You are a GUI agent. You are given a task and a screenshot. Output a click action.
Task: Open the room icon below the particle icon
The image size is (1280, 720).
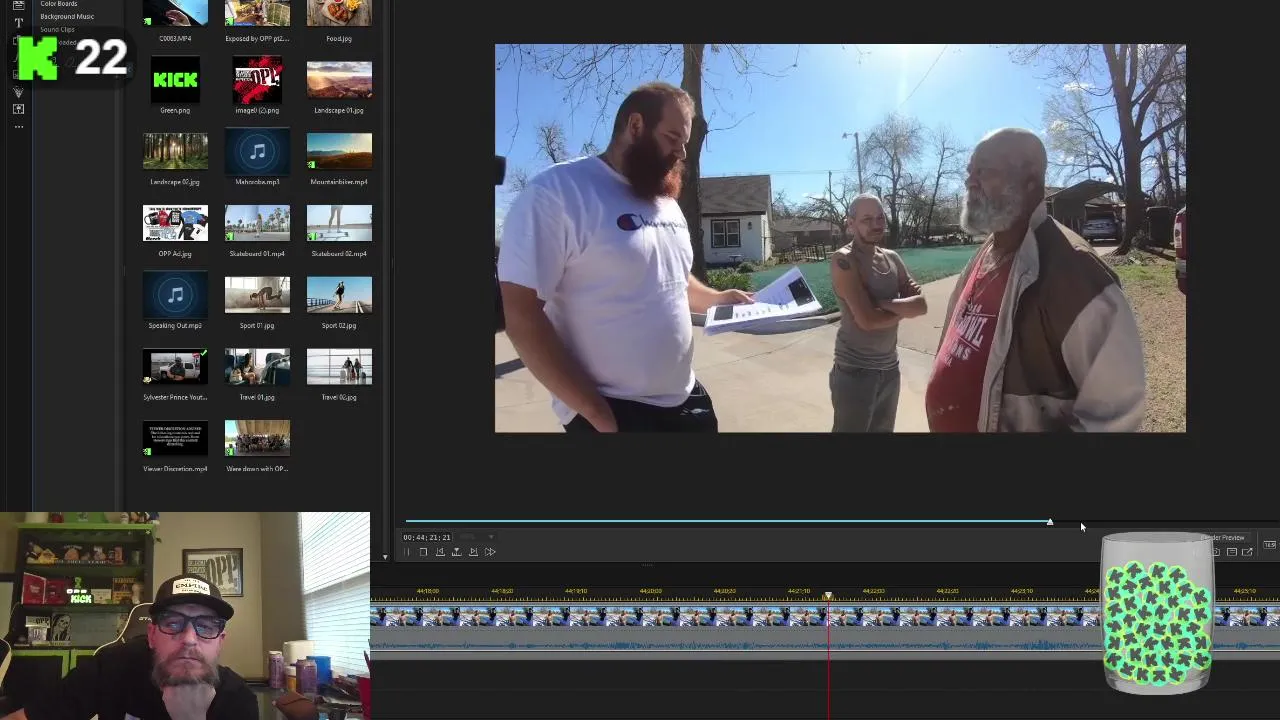click(19, 109)
